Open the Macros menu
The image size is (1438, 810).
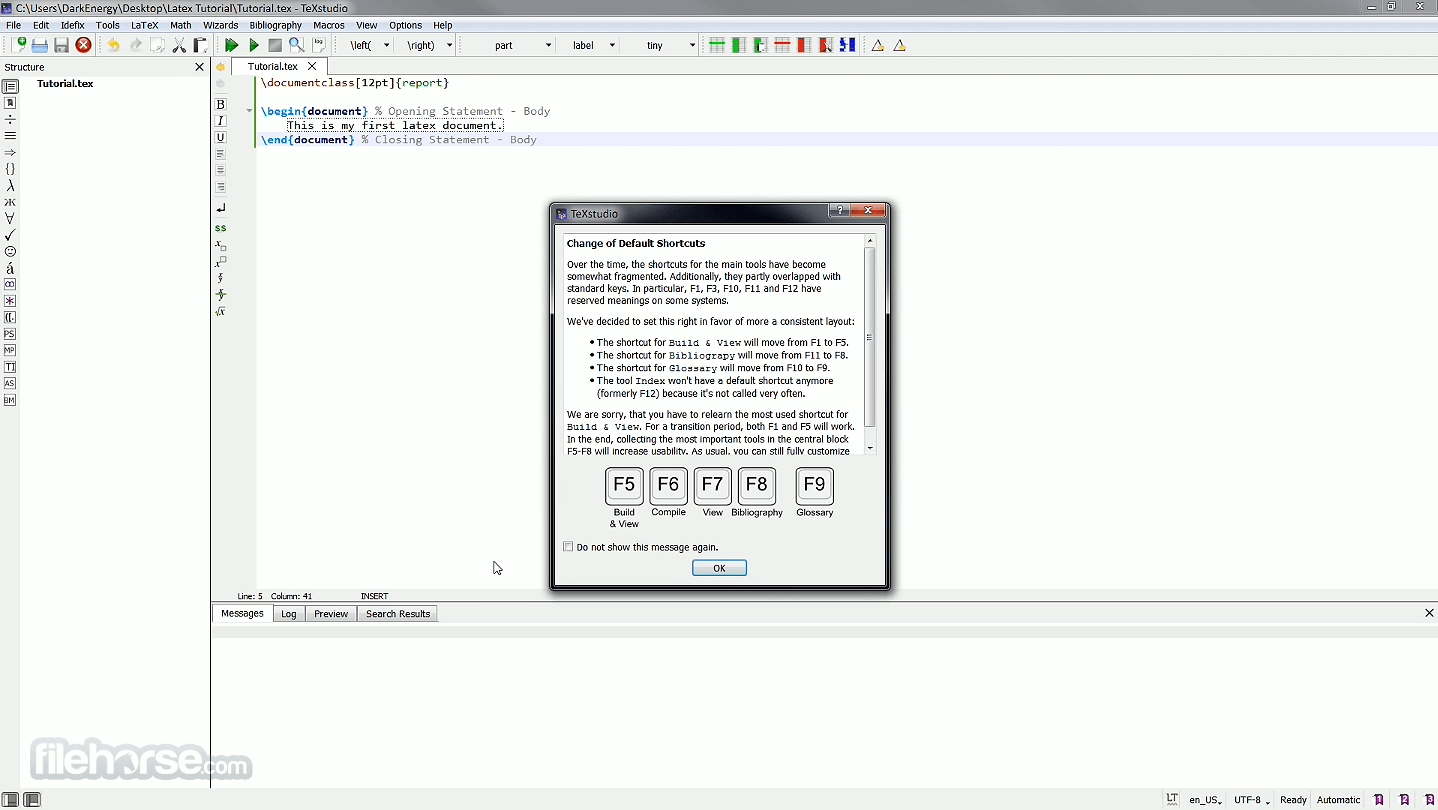point(329,25)
